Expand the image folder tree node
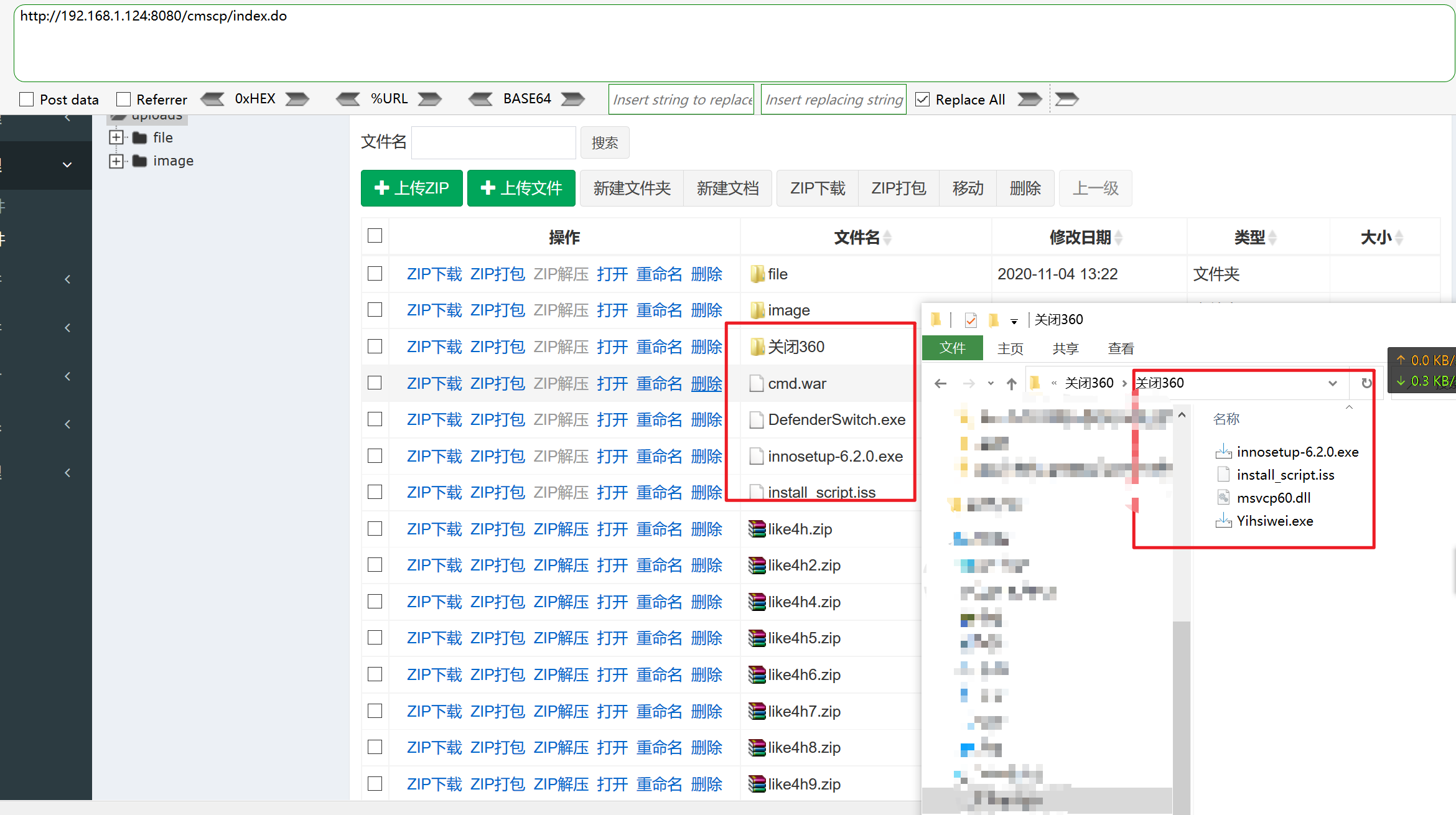This screenshot has height=815, width=1456. point(116,161)
